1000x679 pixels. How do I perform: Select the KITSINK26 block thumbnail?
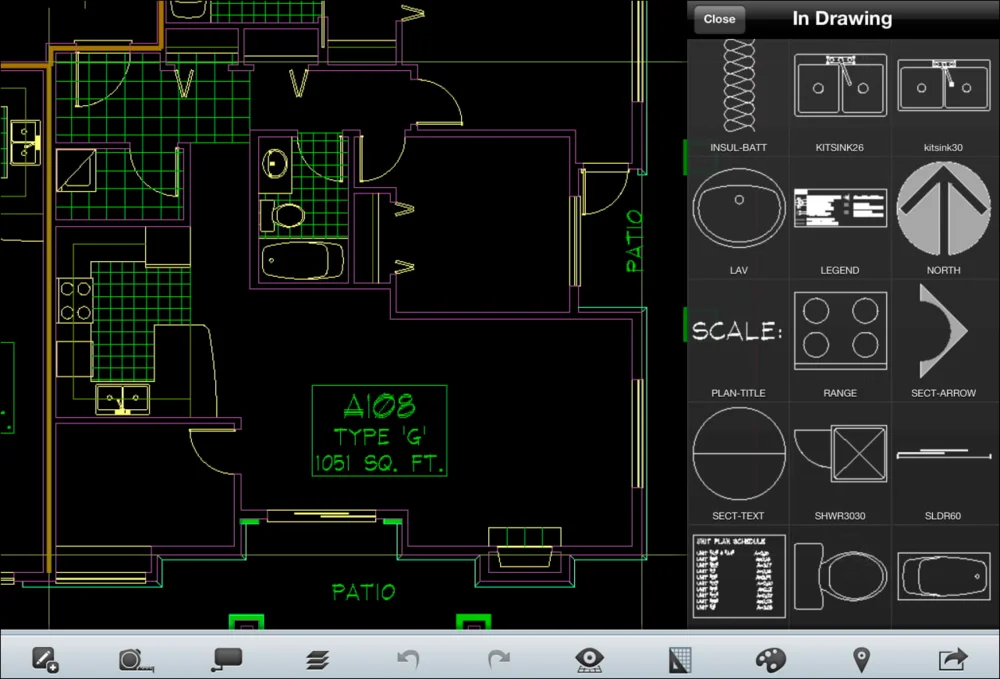840,85
